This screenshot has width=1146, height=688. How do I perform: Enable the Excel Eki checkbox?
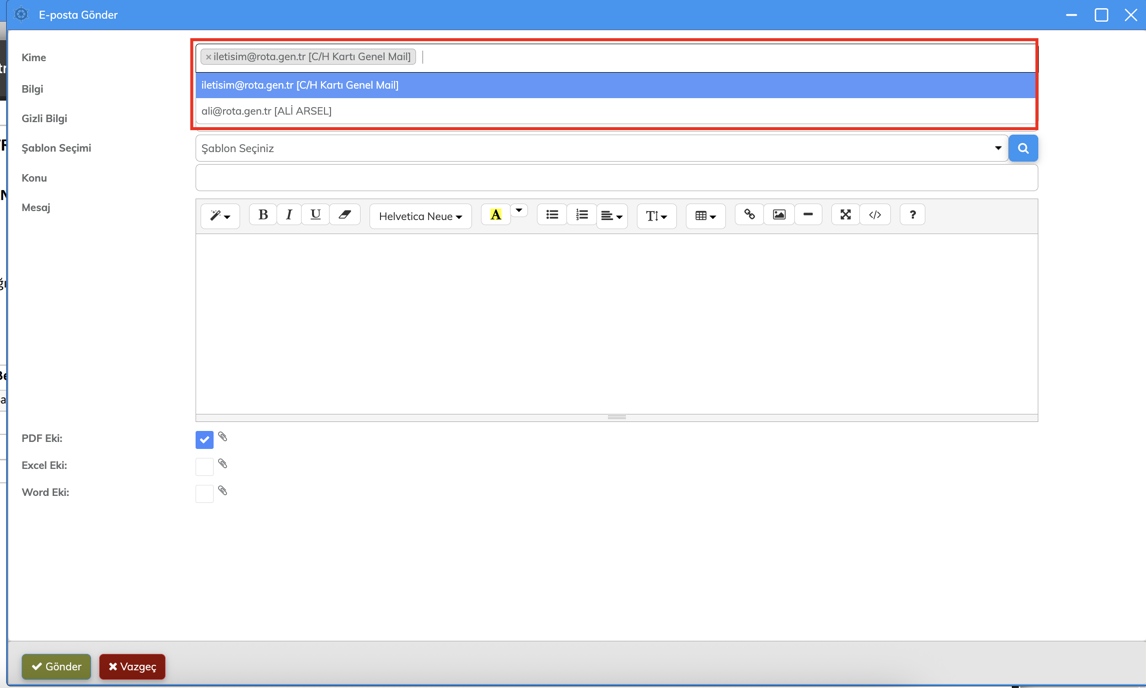204,466
